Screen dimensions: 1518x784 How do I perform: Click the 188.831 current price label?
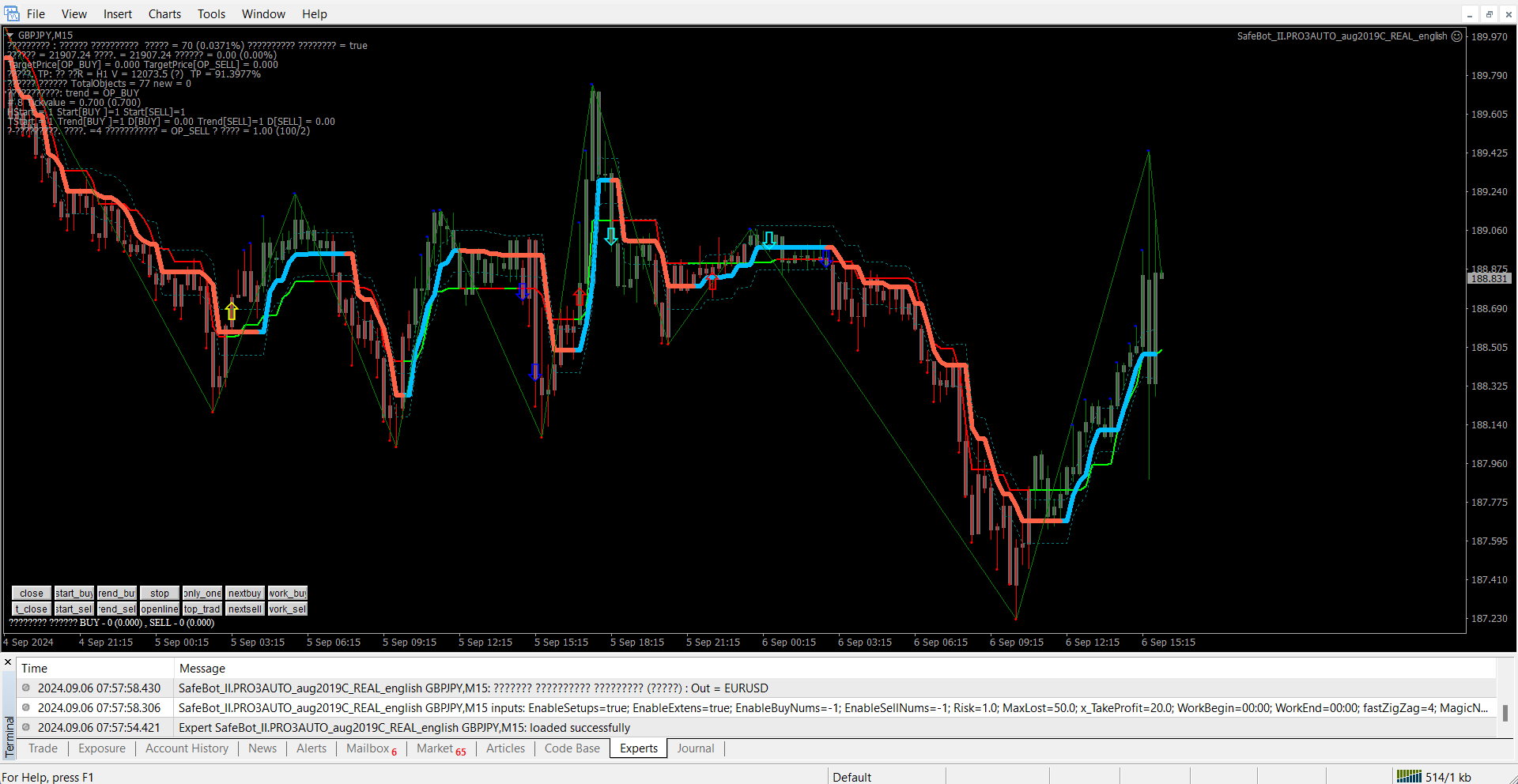tap(1489, 279)
